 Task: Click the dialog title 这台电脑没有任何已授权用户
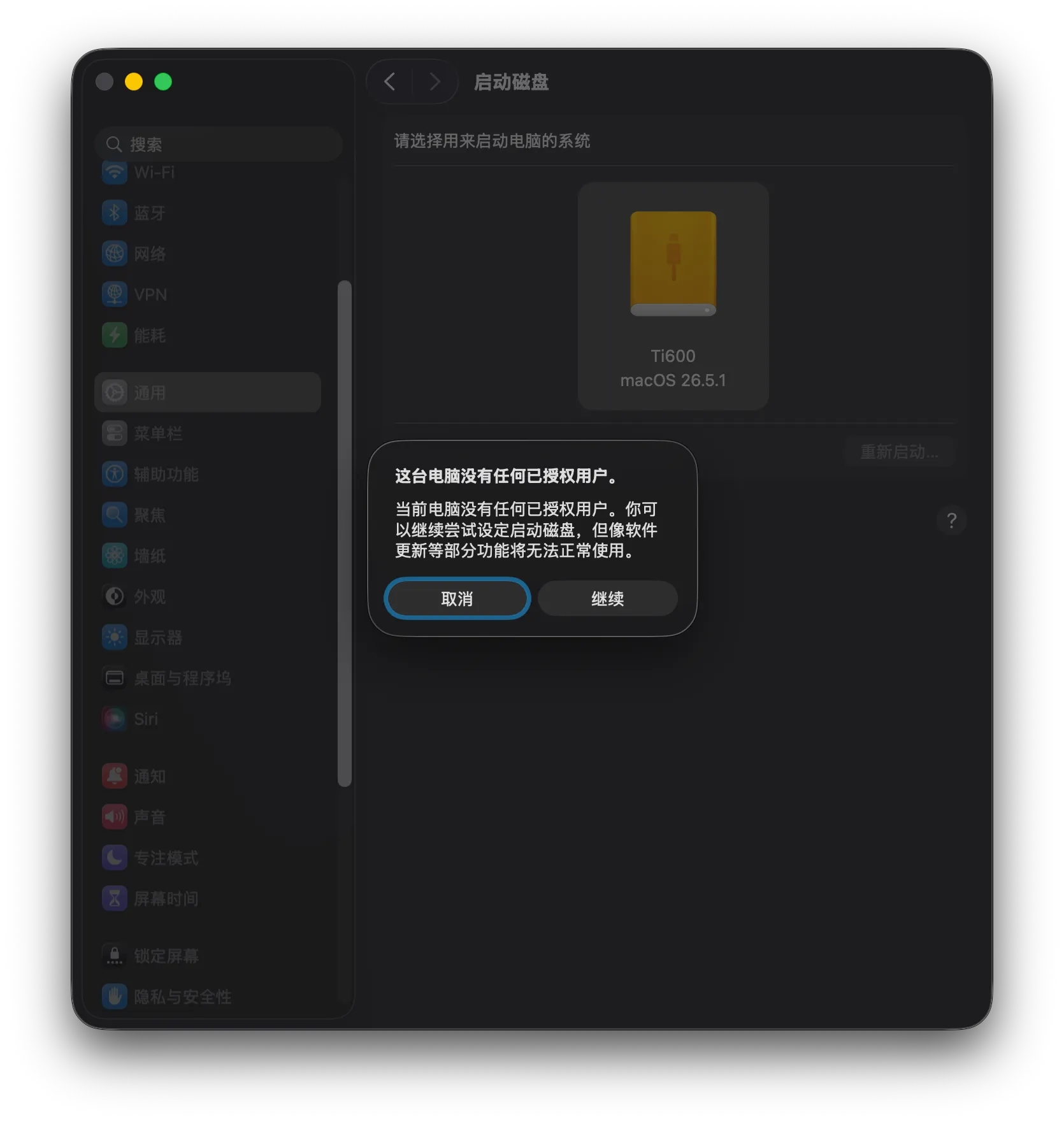click(x=507, y=475)
